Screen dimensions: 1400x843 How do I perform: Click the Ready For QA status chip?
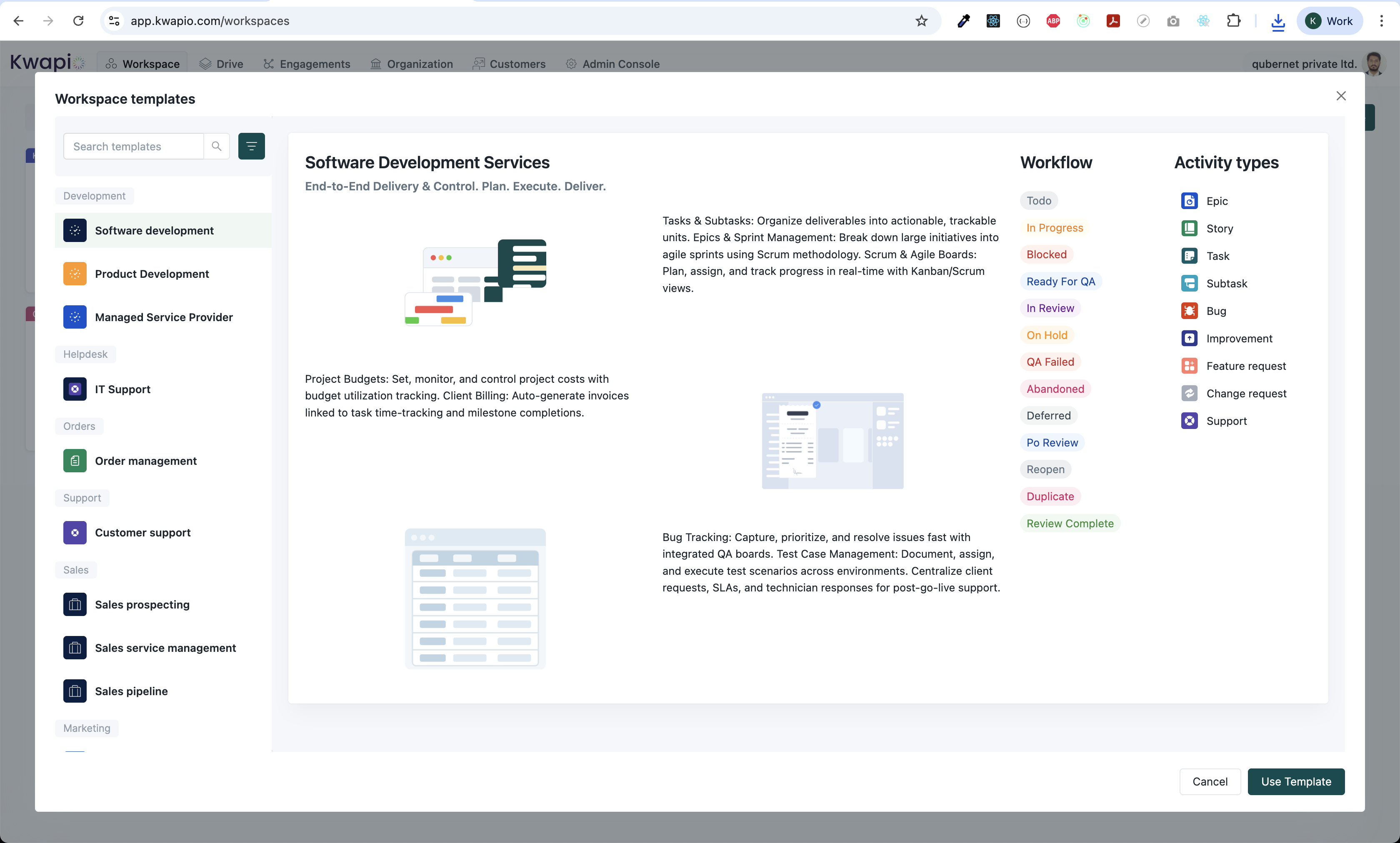click(1060, 281)
